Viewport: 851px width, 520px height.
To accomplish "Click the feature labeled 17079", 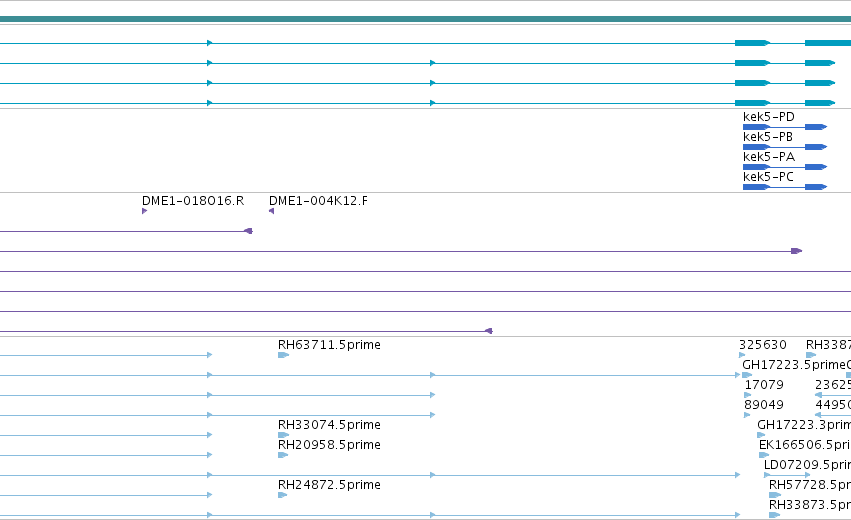I will (x=748, y=395).
